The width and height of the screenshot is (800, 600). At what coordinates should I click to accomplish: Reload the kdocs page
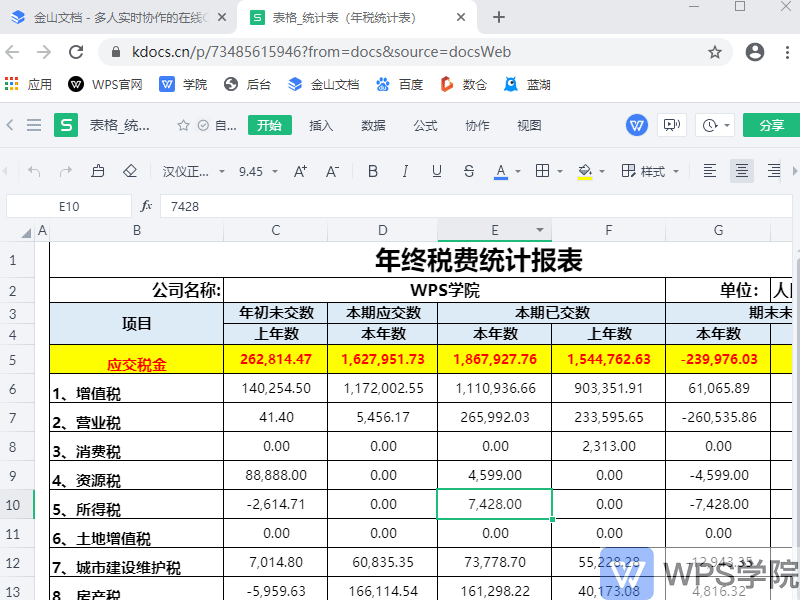(x=76, y=52)
